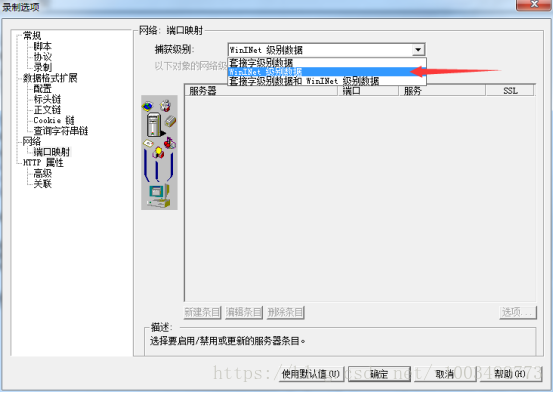Select the highlighted WinINet 级别数据 option
The height and width of the screenshot is (393, 554).
[x=327, y=72]
